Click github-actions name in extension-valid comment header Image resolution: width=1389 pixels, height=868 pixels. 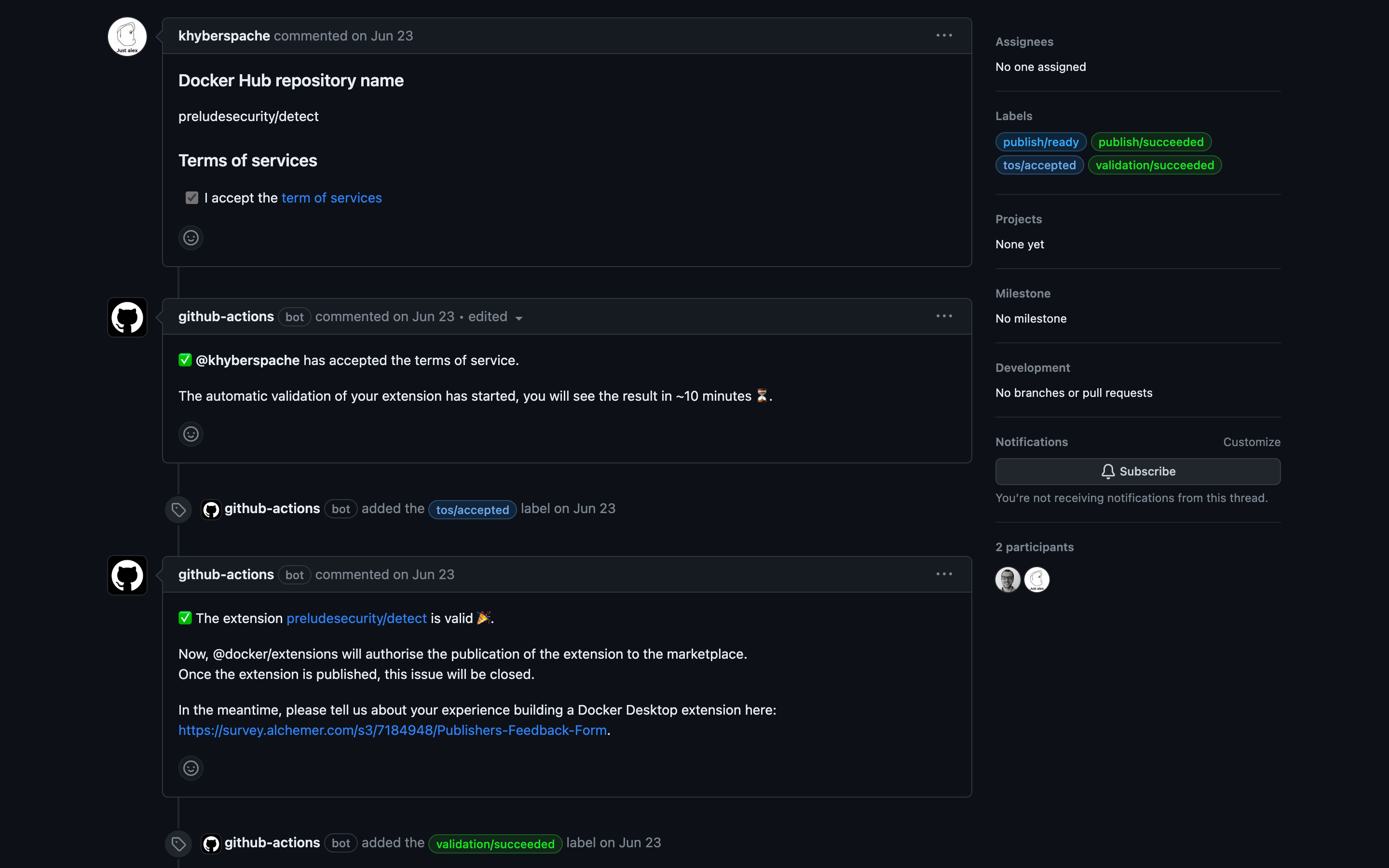point(226,575)
